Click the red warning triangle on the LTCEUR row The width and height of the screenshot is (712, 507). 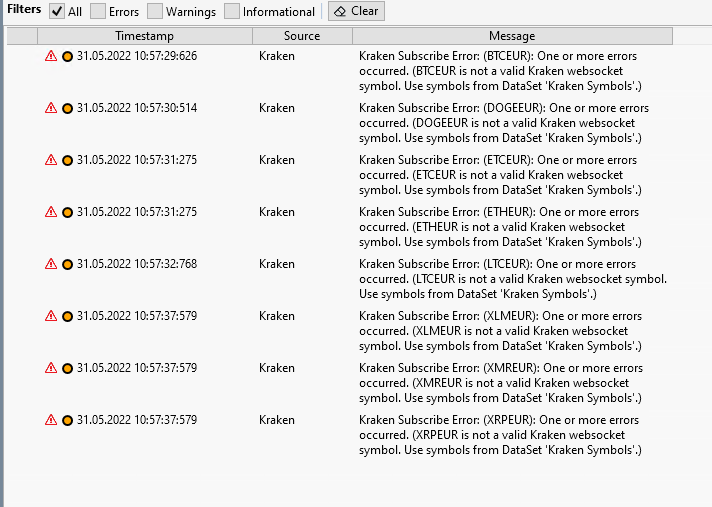51,264
